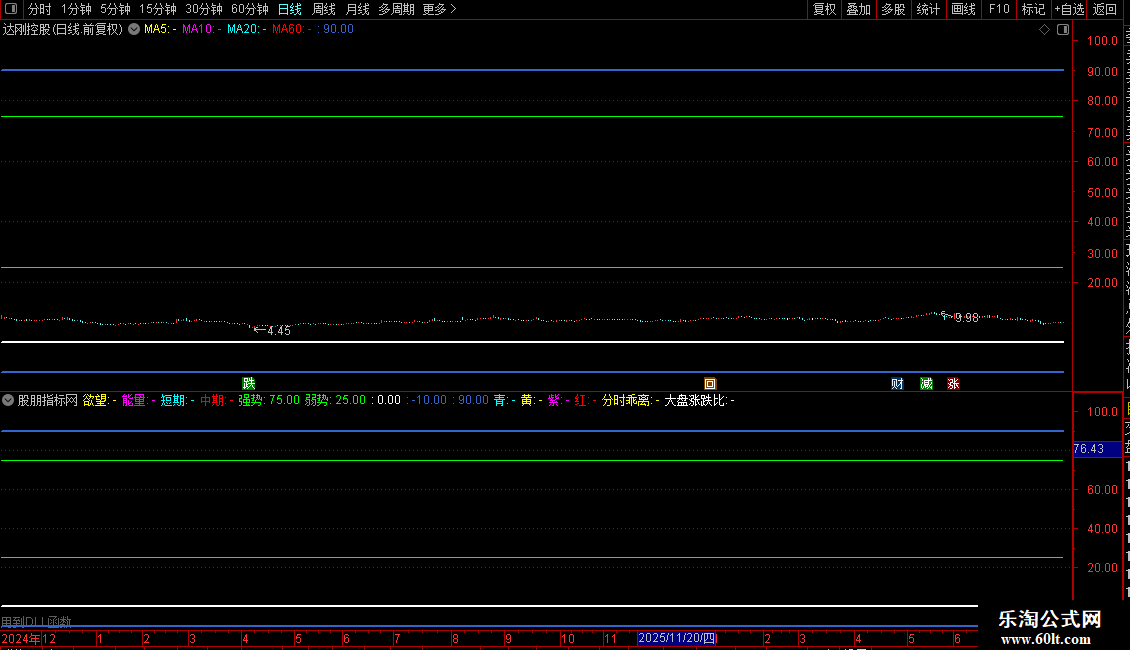Viewport: 1130px width, 650px height.
Task: Click the diamond icon at chart top-right
Action: coord(1044,30)
